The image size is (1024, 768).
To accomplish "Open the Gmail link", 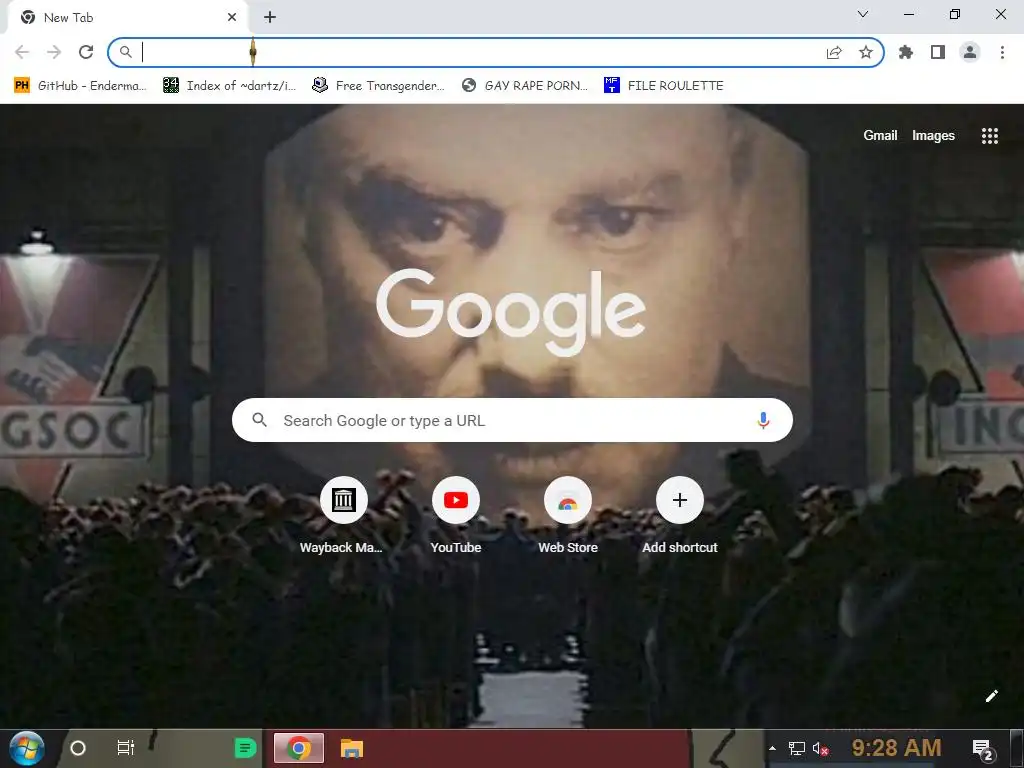I will pos(880,135).
